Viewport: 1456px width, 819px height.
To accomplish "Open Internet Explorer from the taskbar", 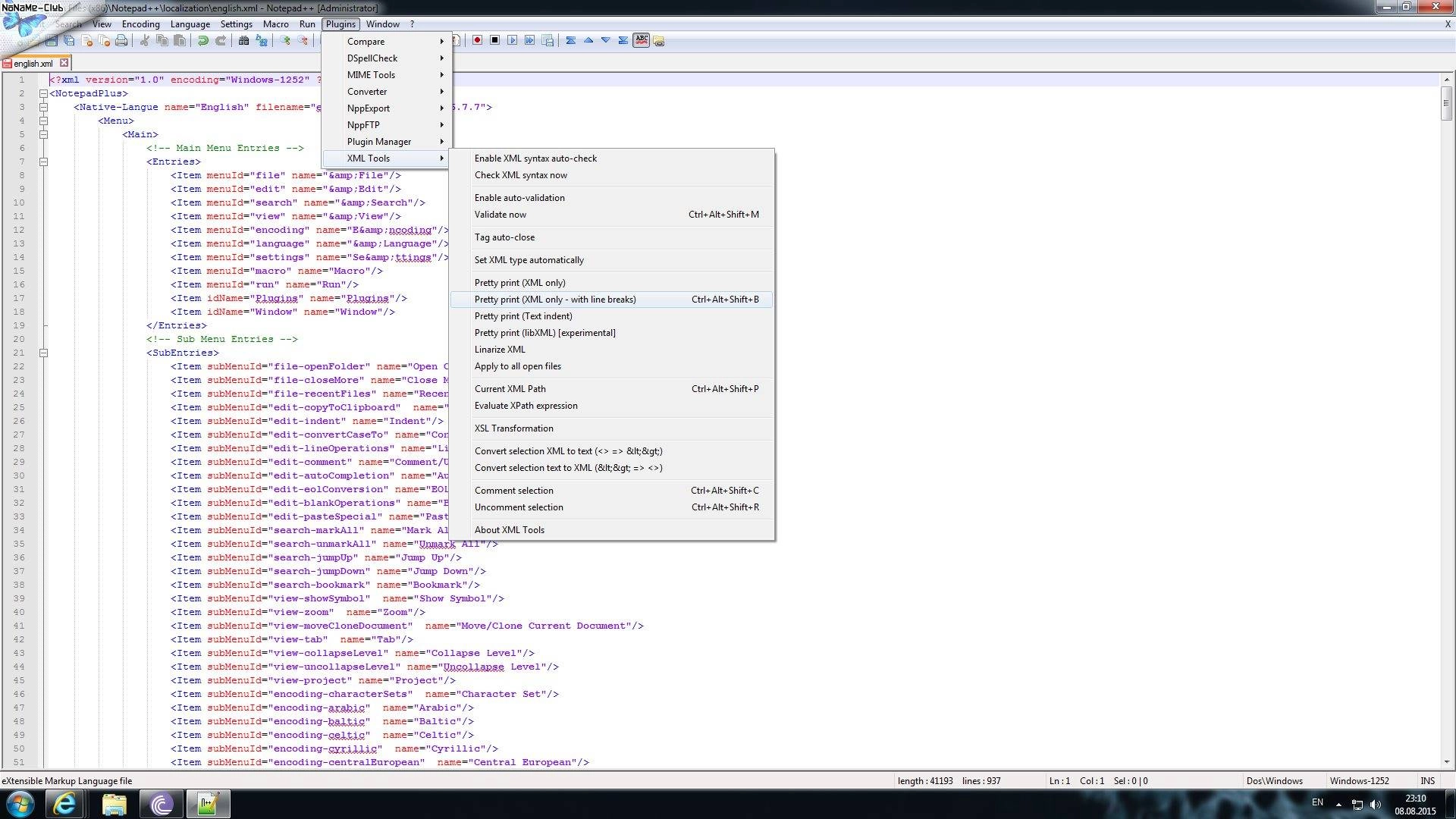I will pos(65,804).
